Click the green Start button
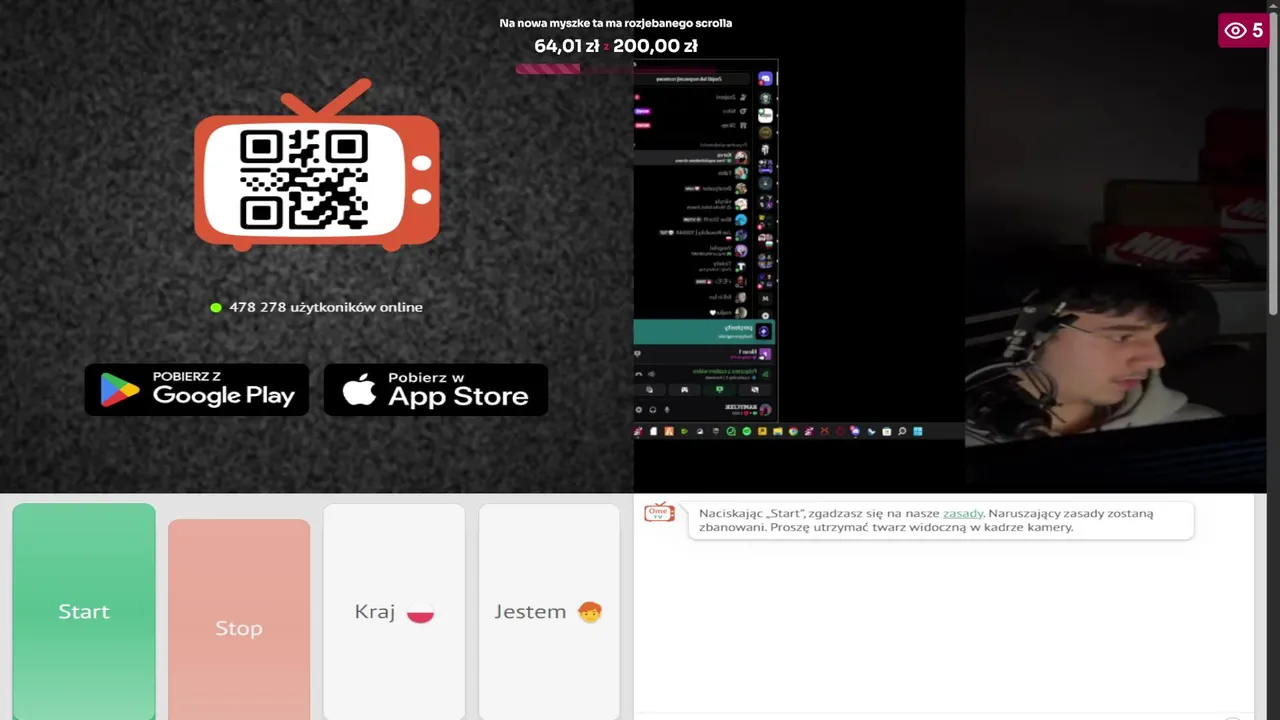Image resolution: width=1280 pixels, height=720 pixels. [x=84, y=611]
